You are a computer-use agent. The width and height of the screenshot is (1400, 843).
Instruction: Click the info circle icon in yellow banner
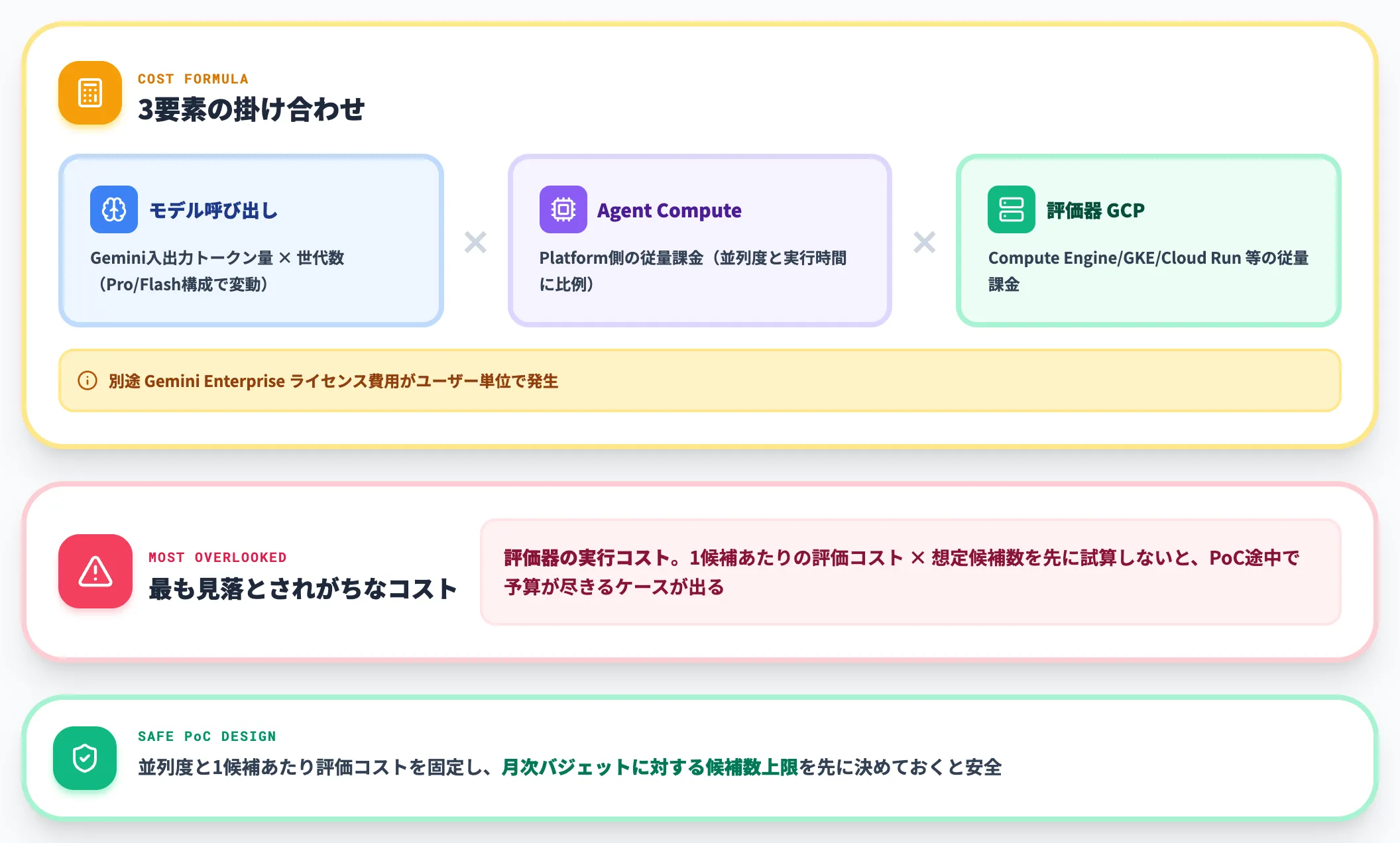[x=87, y=380]
